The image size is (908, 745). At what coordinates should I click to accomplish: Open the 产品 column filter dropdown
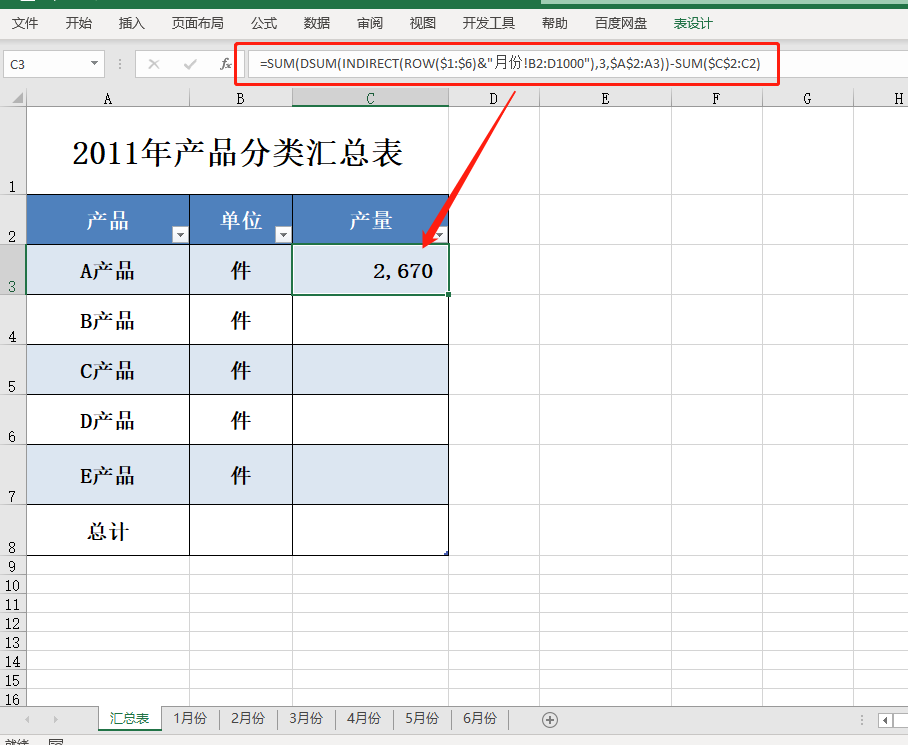click(x=180, y=234)
